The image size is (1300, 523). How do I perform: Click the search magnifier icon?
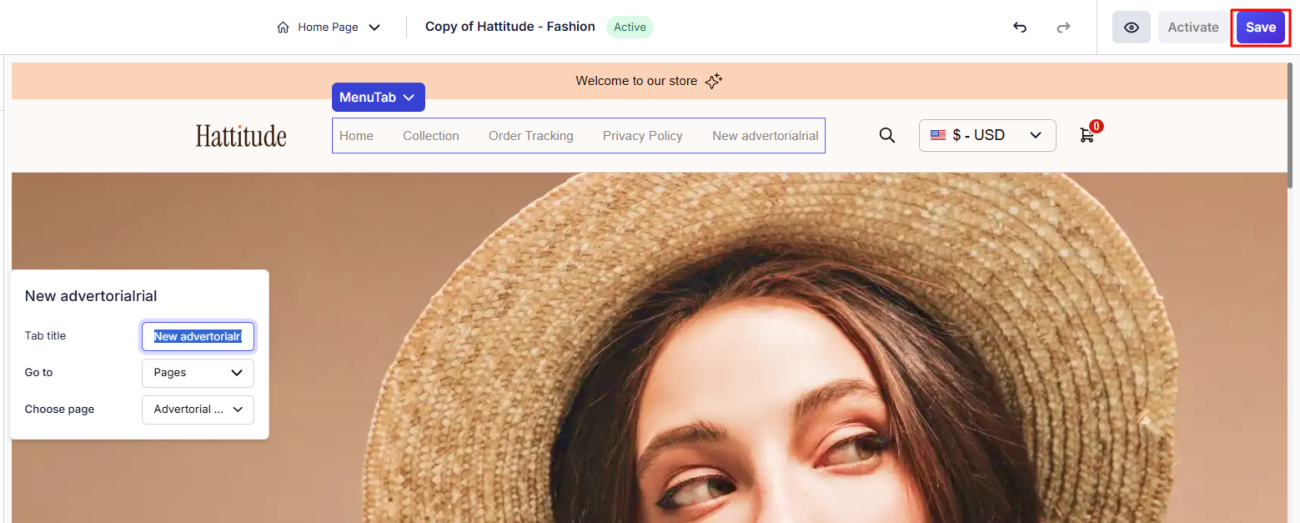pos(886,135)
